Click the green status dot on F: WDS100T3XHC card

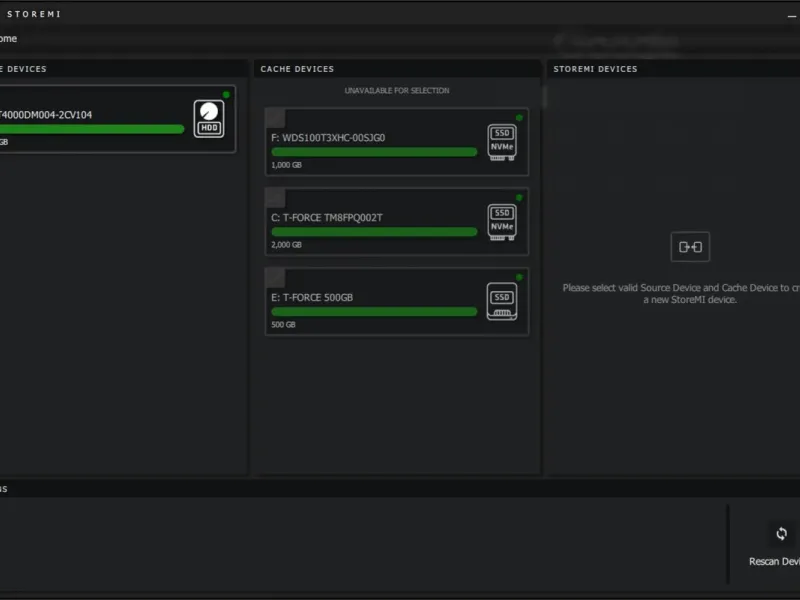click(519, 118)
